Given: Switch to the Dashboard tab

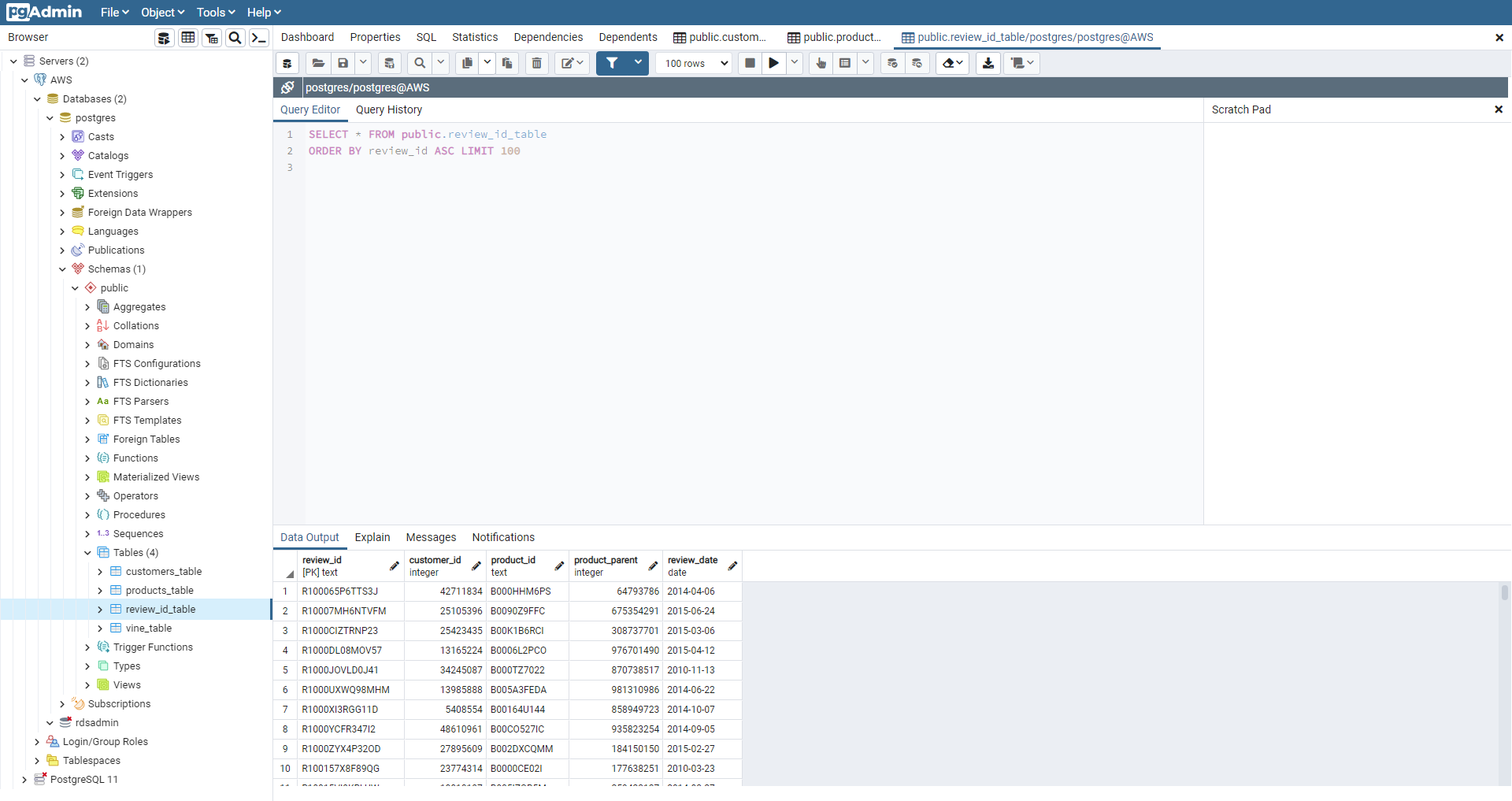Looking at the screenshot, I should 307,37.
